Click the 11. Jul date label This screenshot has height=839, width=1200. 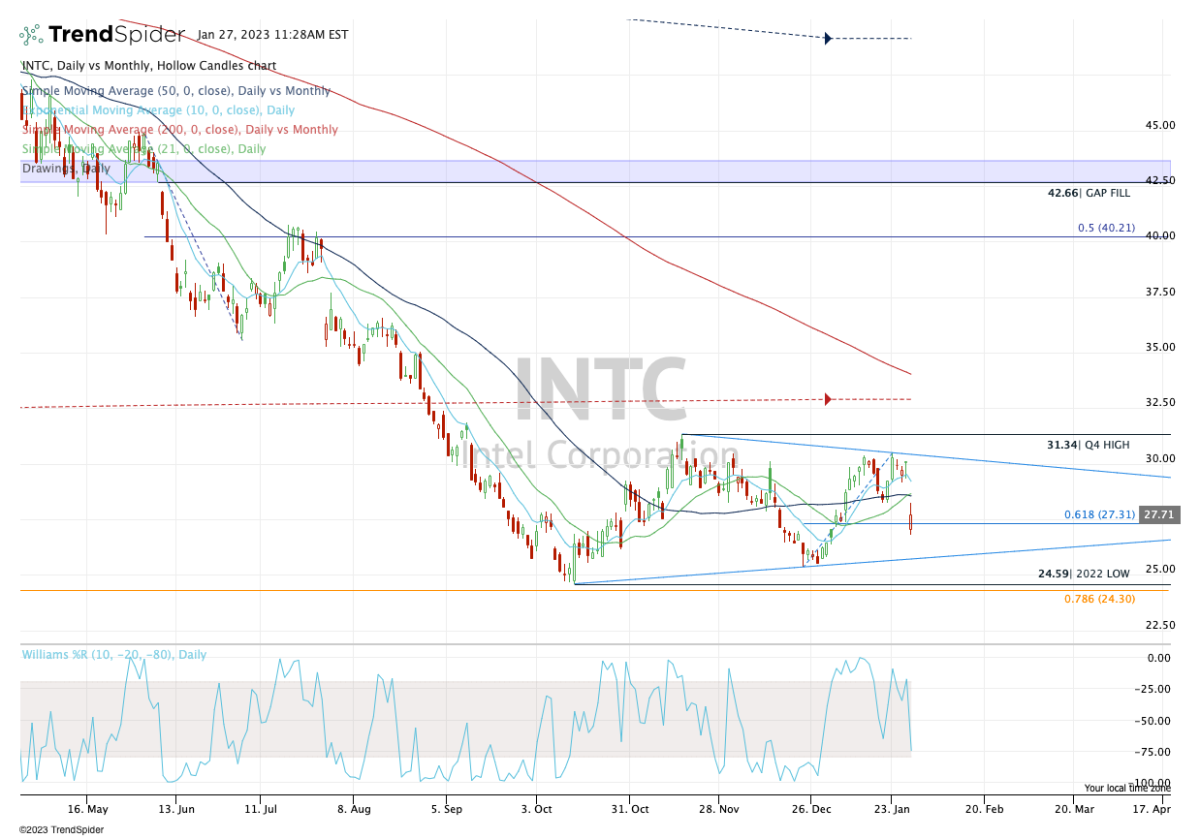(261, 809)
